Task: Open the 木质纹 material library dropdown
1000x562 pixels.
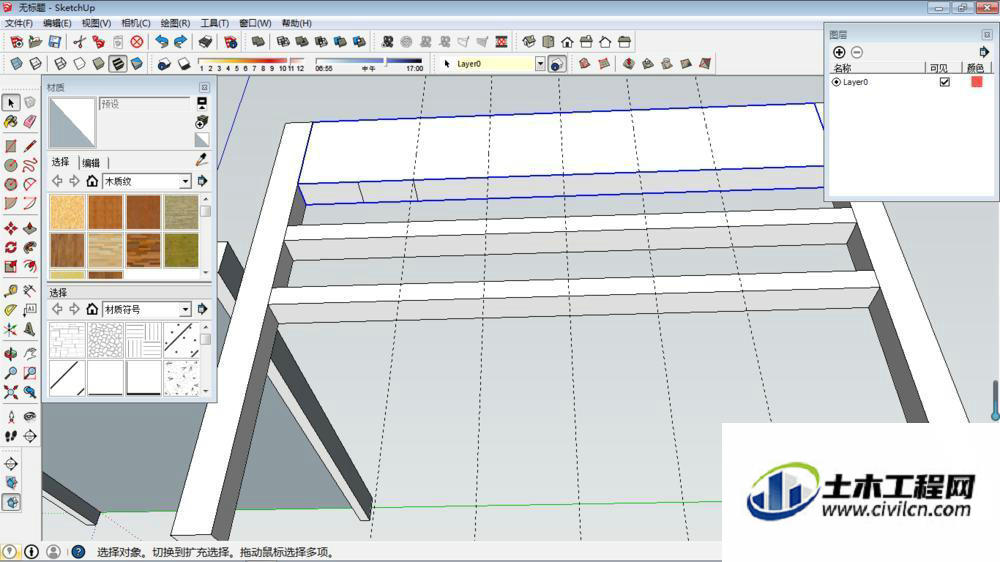Action: pos(185,181)
